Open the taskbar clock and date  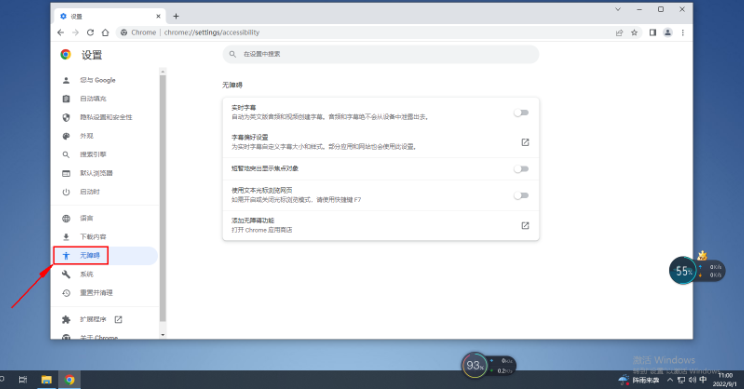[x=726, y=380]
